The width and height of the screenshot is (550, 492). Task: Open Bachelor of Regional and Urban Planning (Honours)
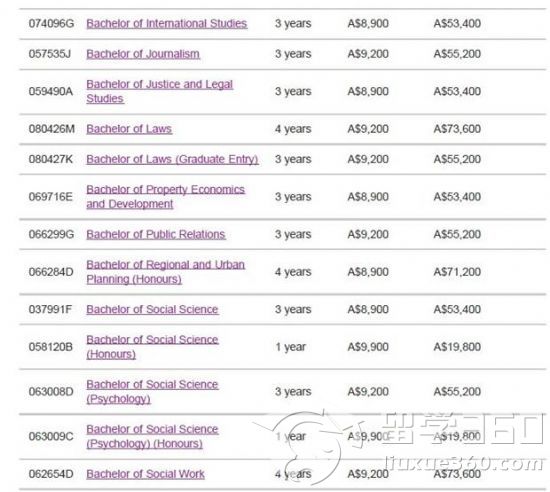click(166, 272)
